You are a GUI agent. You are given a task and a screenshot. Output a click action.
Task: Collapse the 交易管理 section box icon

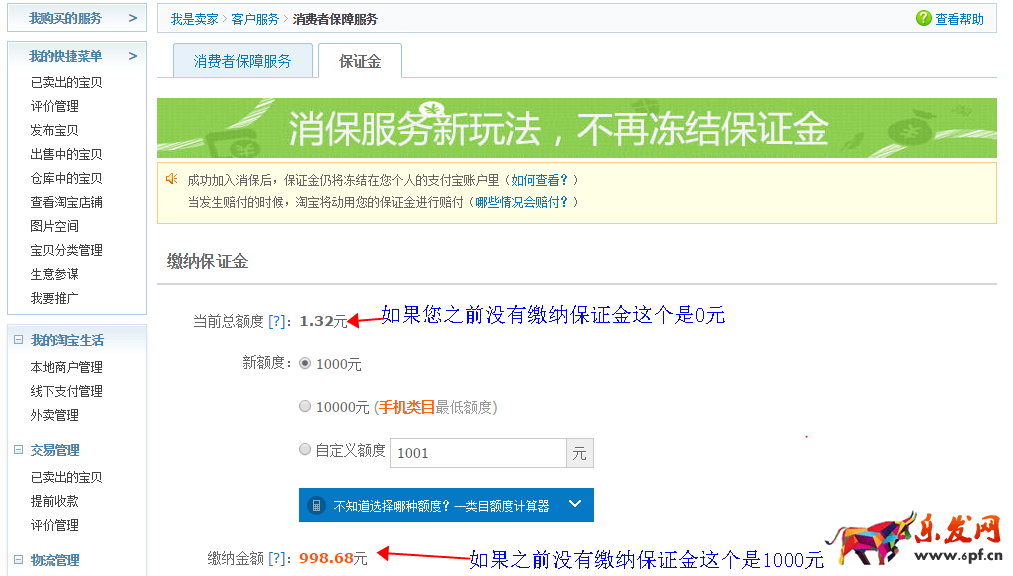tap(18, 450)
